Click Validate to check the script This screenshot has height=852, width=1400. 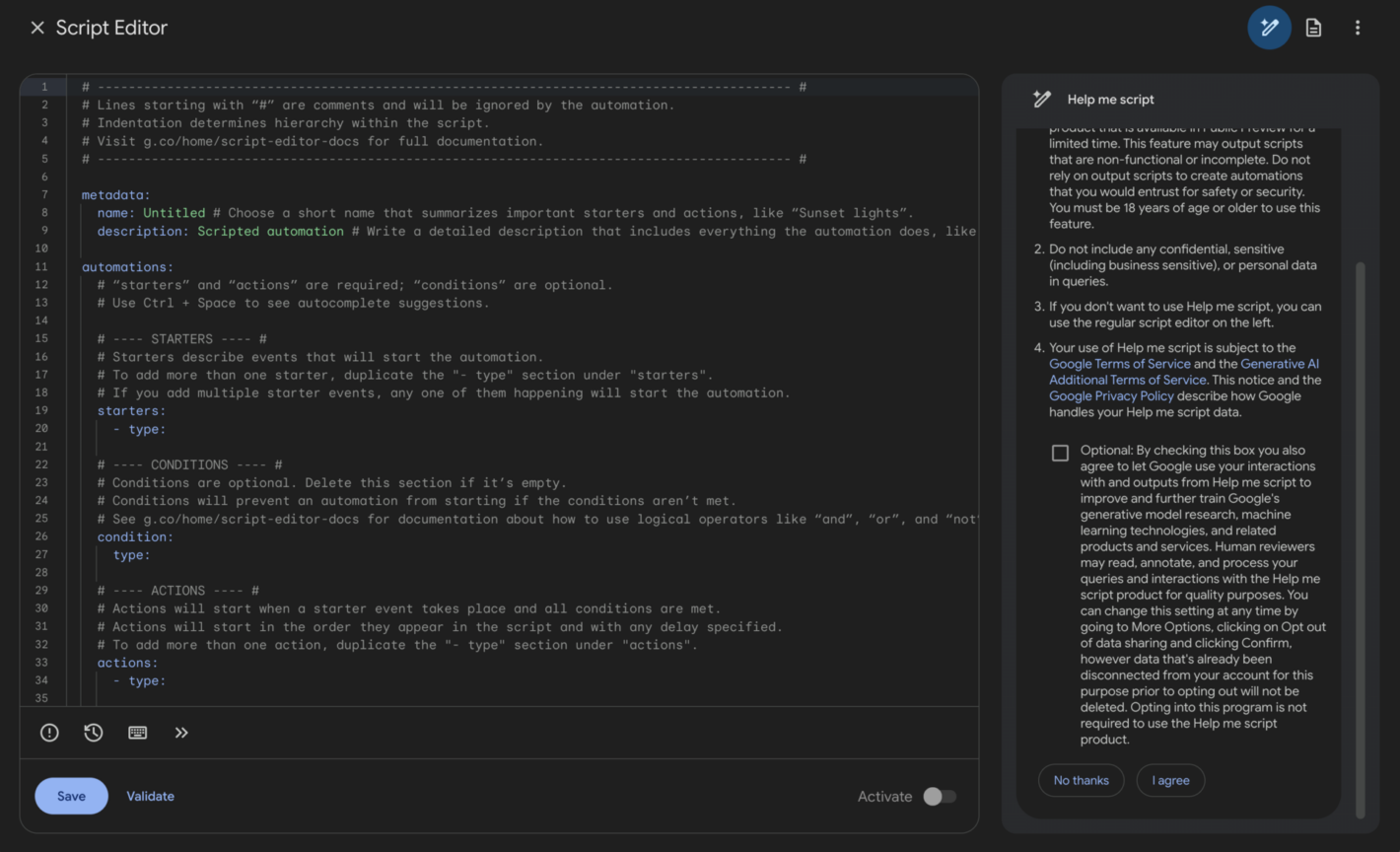[150, 796]
